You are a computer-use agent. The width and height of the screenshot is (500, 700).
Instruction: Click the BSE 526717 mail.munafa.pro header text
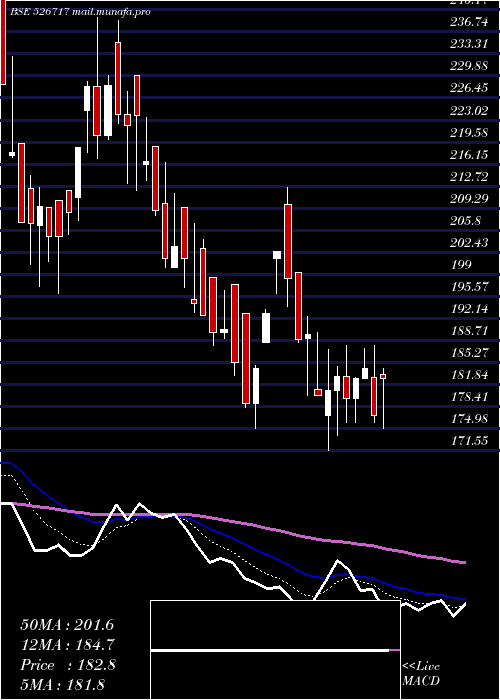(80, 12)
